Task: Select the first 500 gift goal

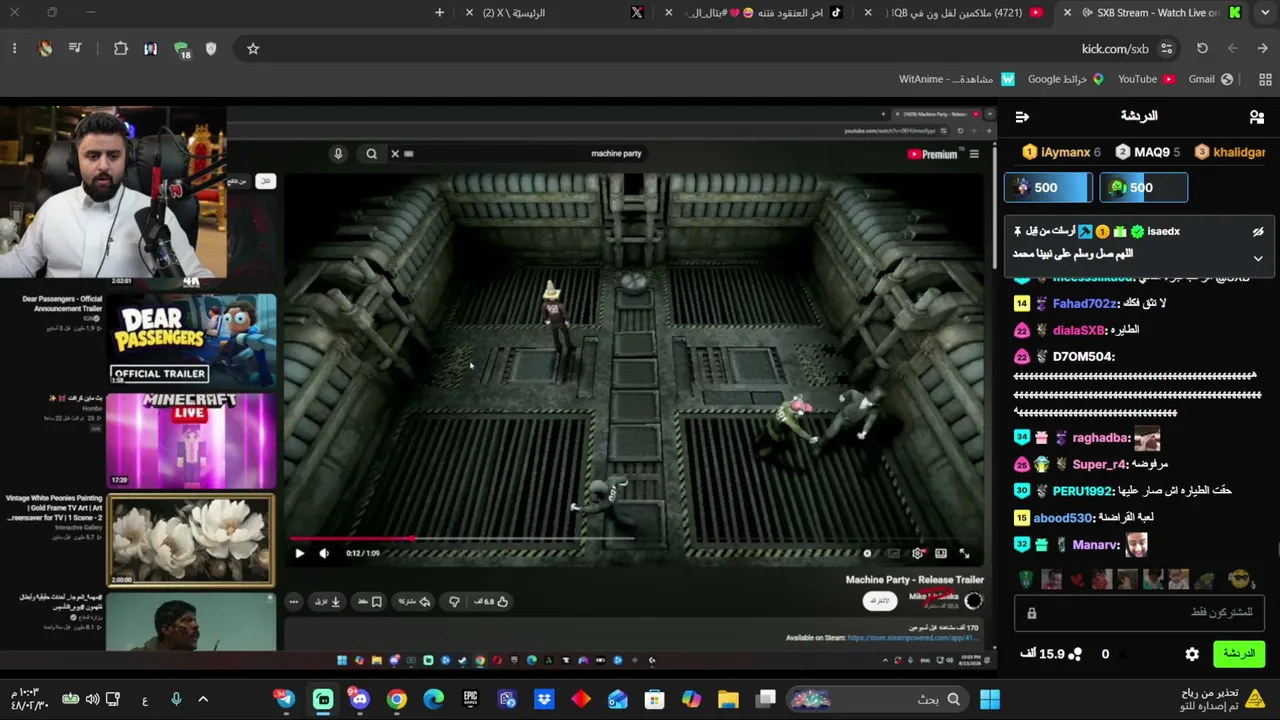Action: coord(1047,187)
